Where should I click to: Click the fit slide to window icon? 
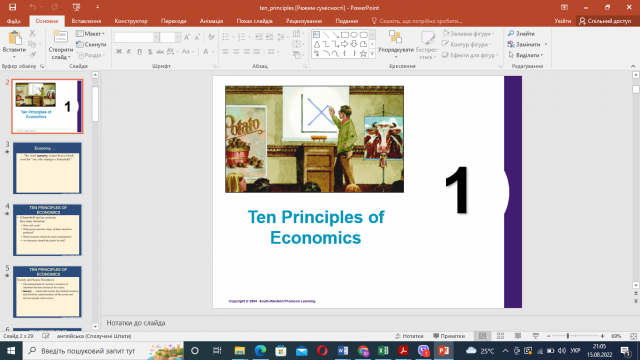tap(633, 336)
